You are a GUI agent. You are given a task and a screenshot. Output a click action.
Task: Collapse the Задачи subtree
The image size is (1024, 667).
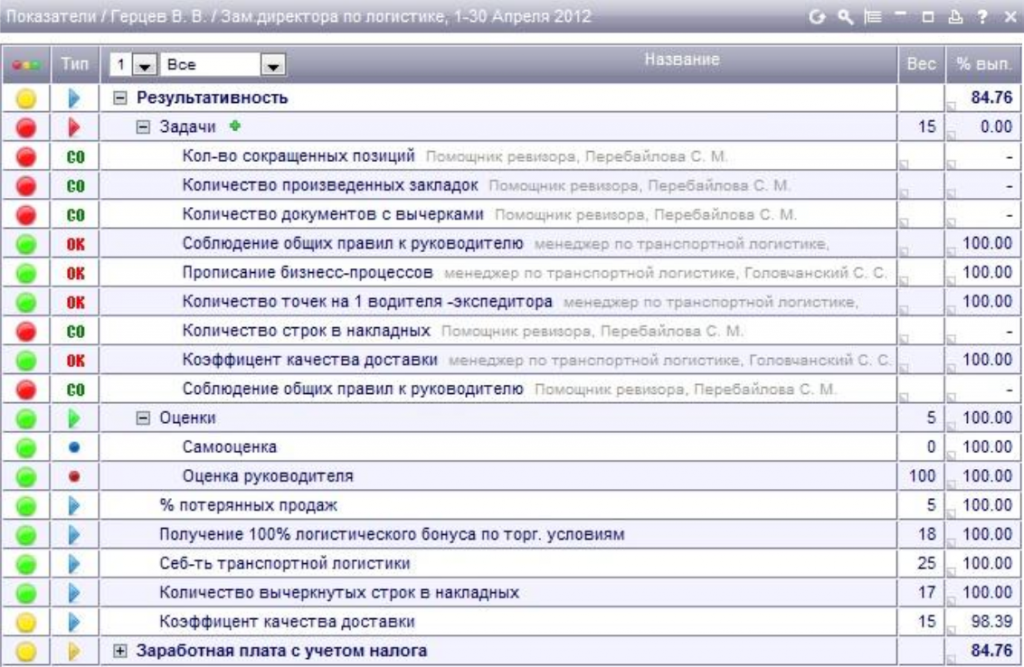[x=143, y=127]
